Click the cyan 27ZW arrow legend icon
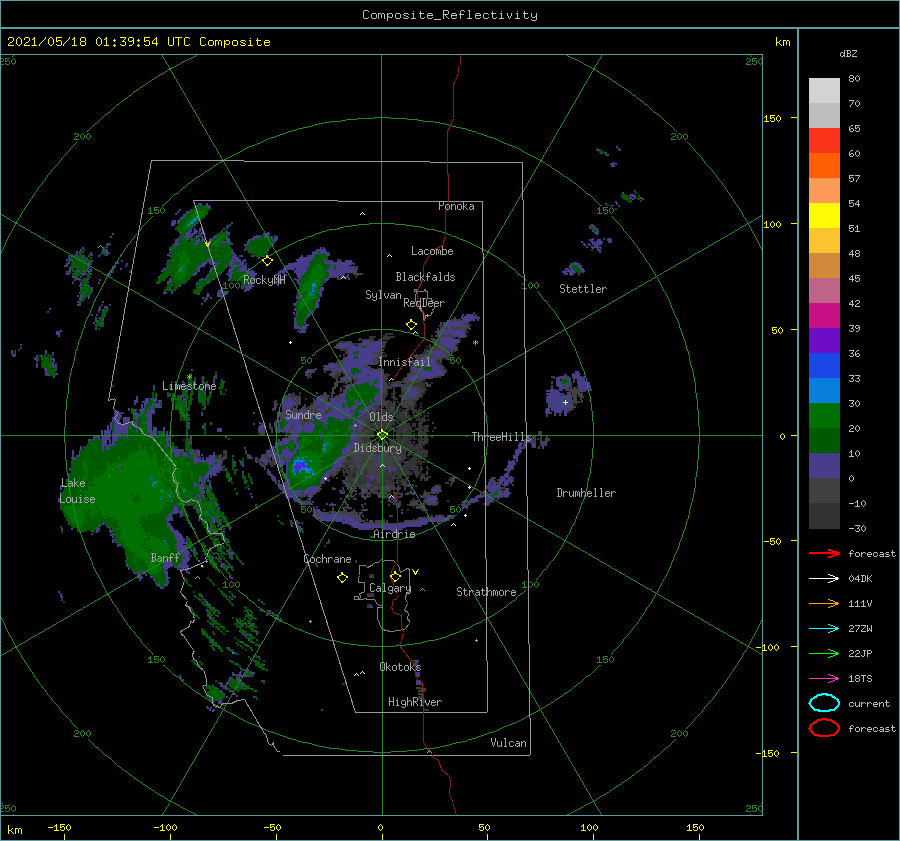This screenshot has width=900, height=841. 824,629
